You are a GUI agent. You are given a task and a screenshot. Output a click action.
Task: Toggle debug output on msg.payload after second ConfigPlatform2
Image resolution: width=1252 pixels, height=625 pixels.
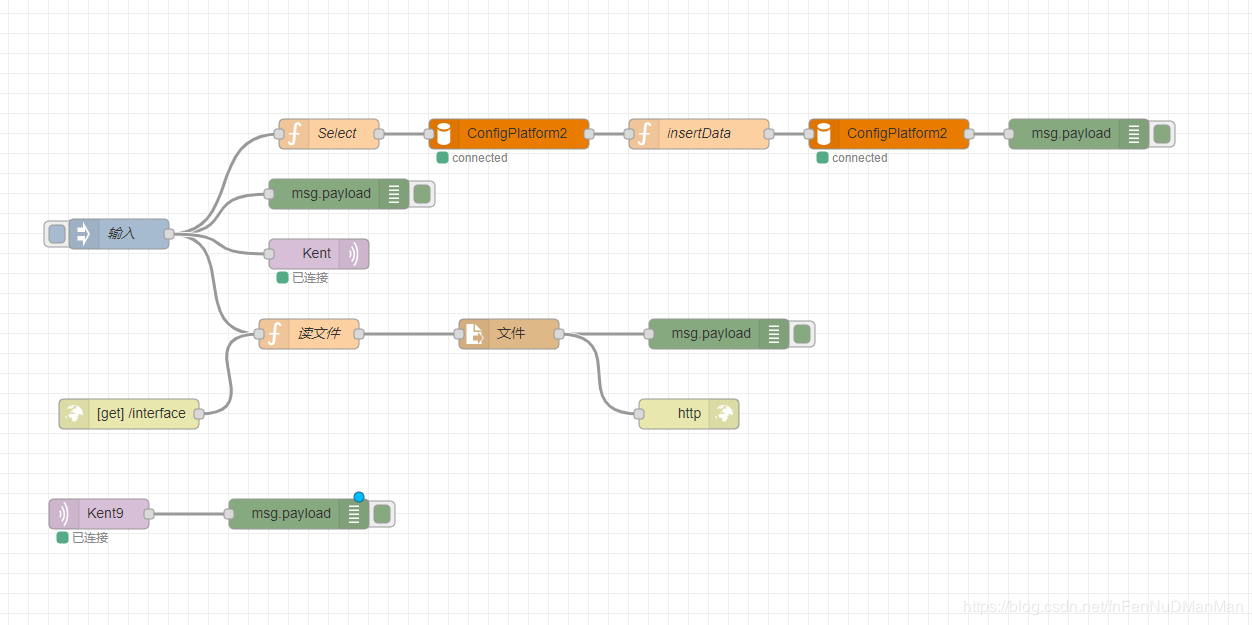tap(1162, 133)
